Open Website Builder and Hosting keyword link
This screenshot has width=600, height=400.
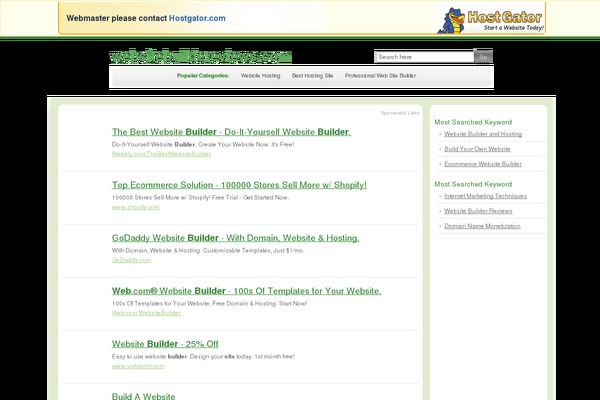pos(483,134)
